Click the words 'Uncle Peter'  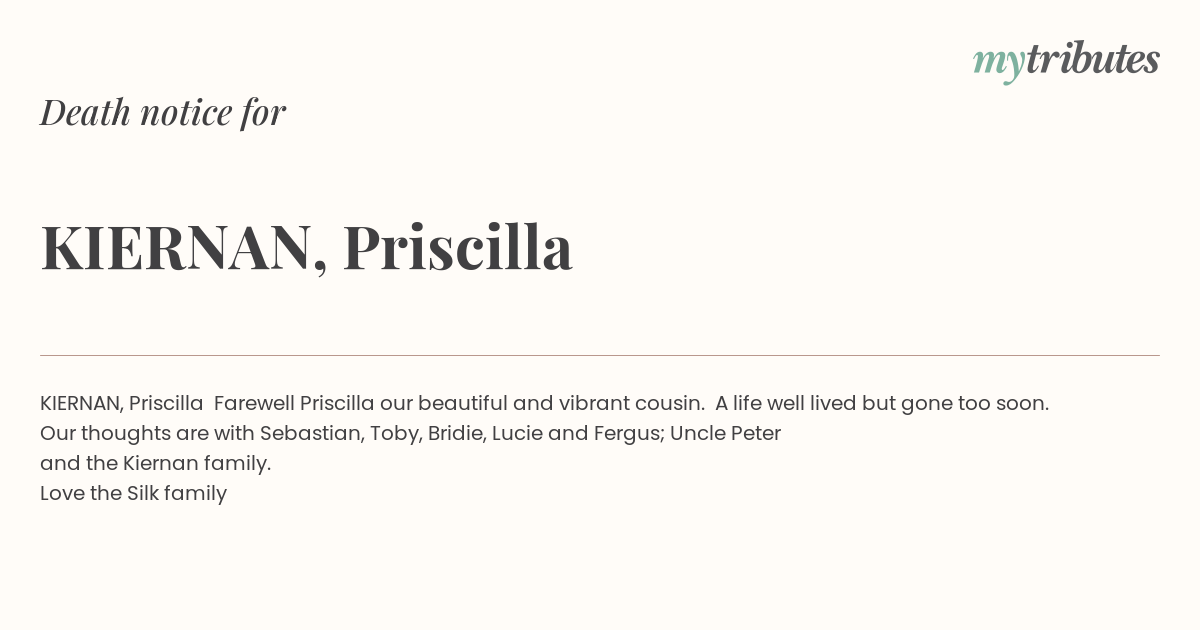coord(725,434)
